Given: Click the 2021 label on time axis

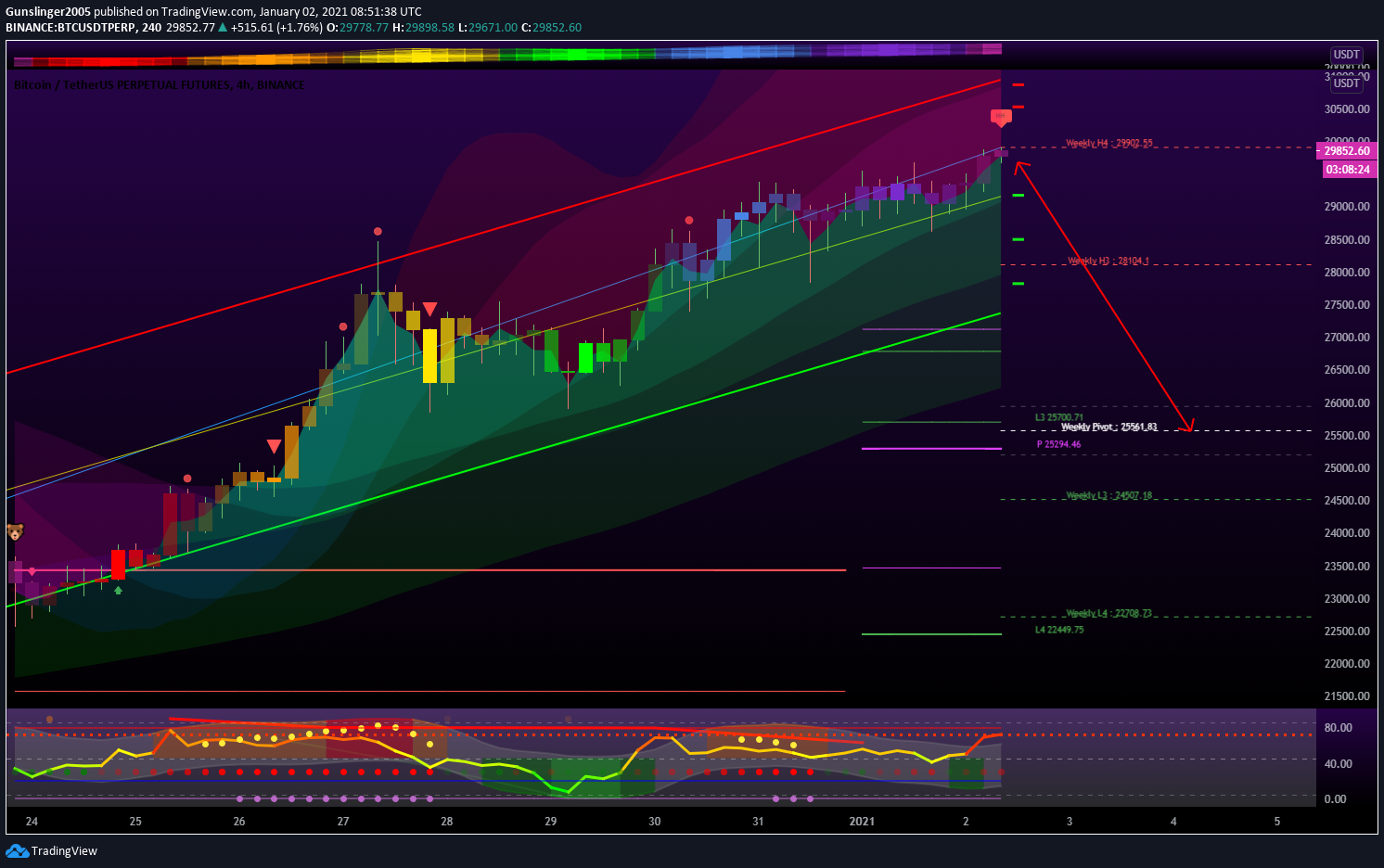Looking at the screenshot, I should pyautogui.click(x=862, y=822).
